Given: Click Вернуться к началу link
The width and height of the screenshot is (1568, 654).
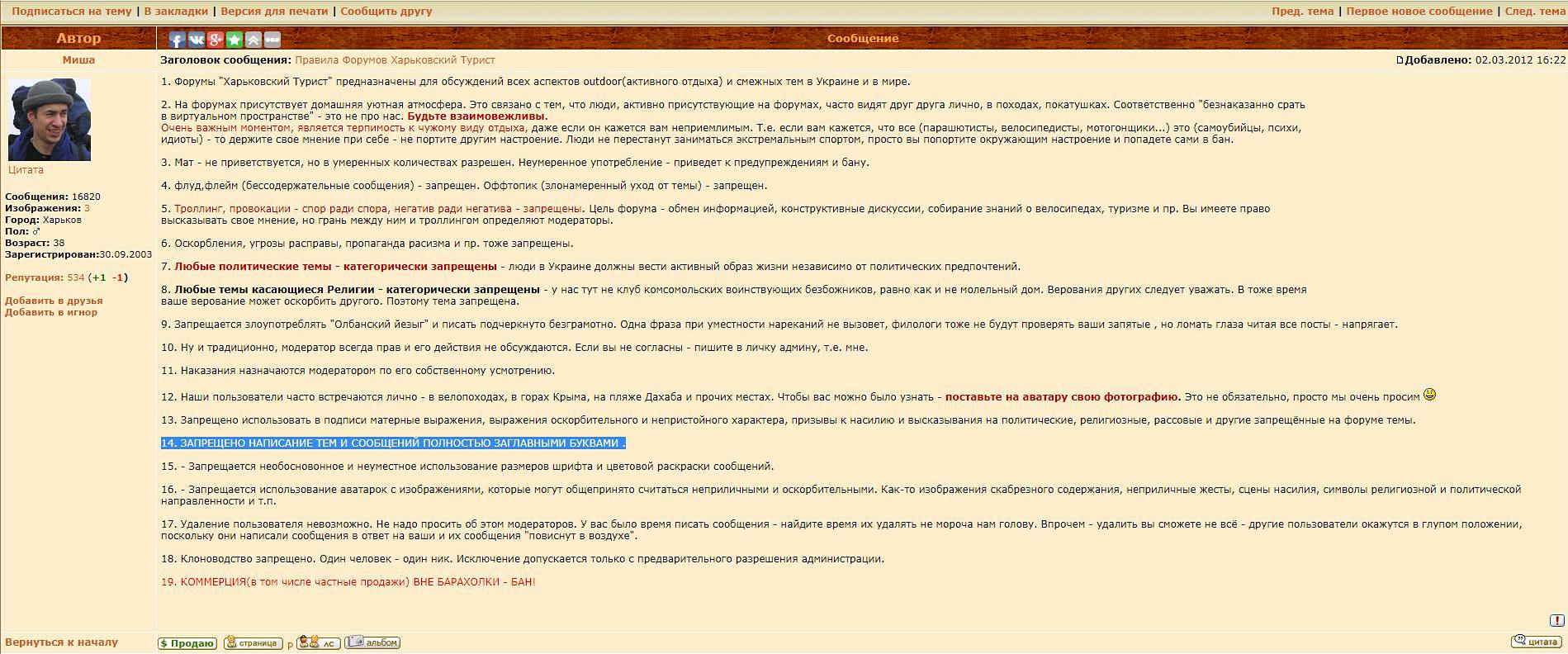Looking at the screenshot, I should [62, 642].
